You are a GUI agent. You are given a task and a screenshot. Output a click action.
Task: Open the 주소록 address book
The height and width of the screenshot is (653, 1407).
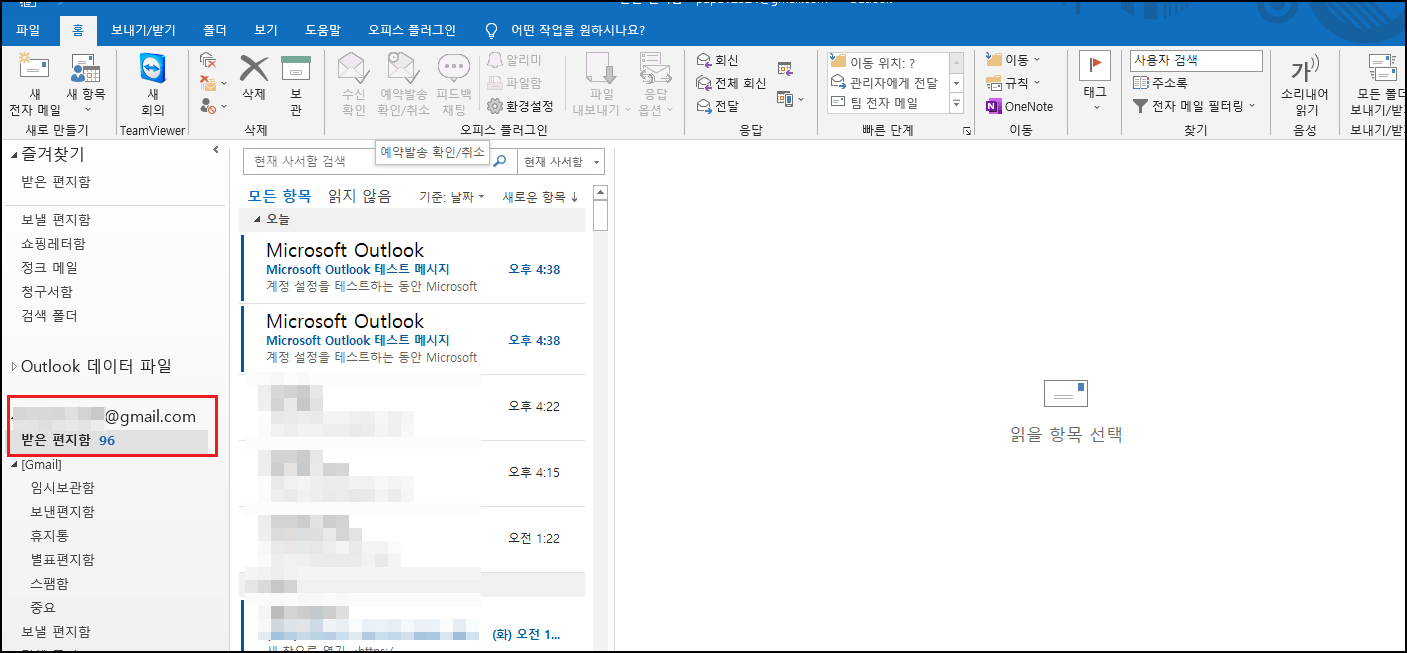coord(1160,83)
